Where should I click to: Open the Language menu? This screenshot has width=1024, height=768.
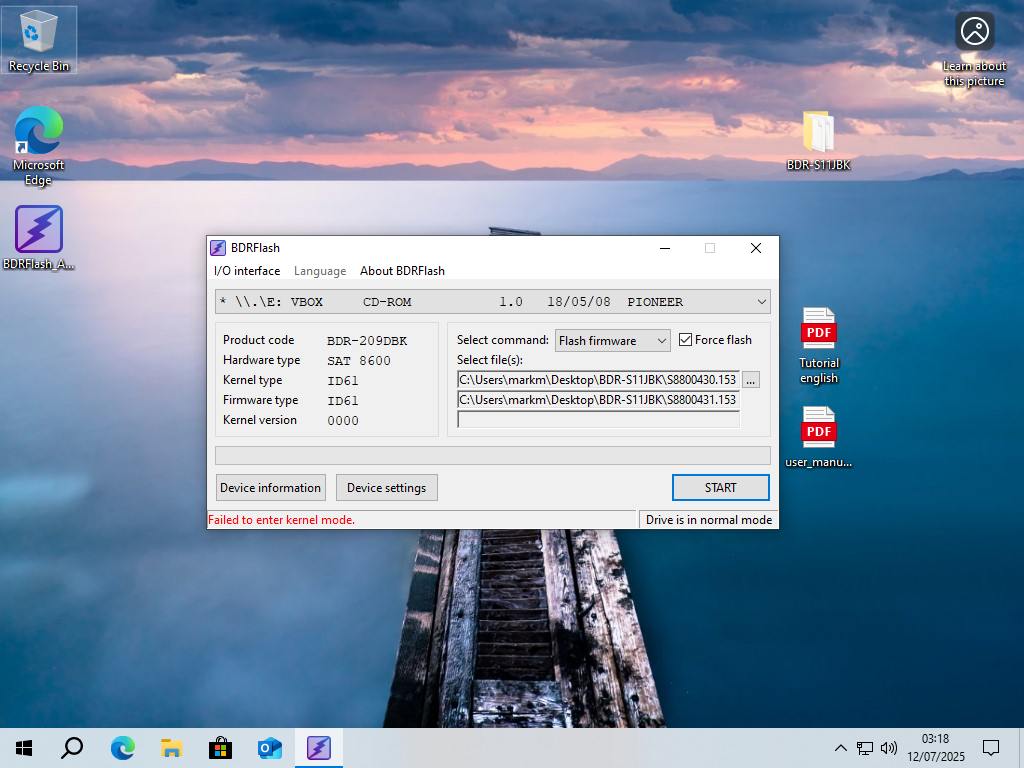[x=320, y=271]
